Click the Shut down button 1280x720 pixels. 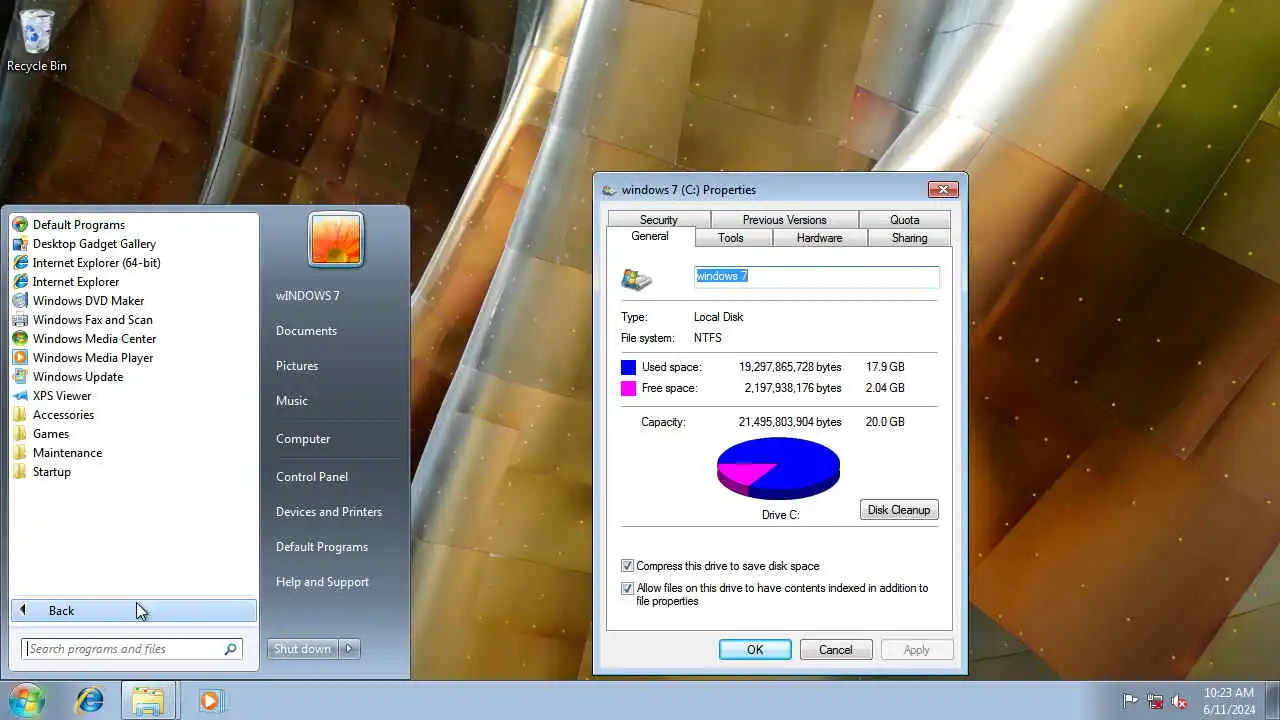302,649
